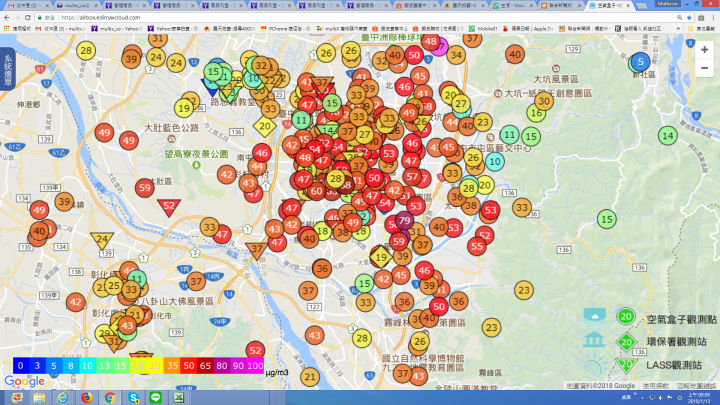Open Firefox from the taskbar
The width and height of the screenshot is (720, 405).
(86, 397)
